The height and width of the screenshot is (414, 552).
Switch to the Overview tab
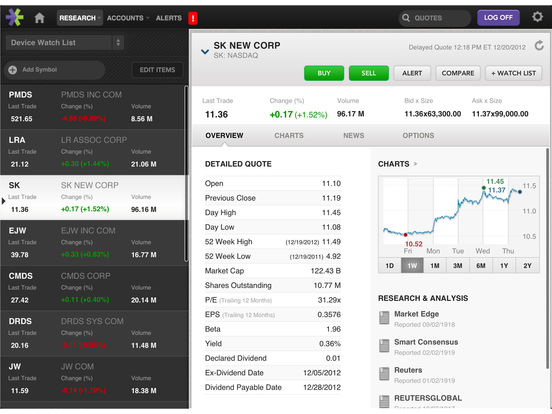(x=224, y=136)
